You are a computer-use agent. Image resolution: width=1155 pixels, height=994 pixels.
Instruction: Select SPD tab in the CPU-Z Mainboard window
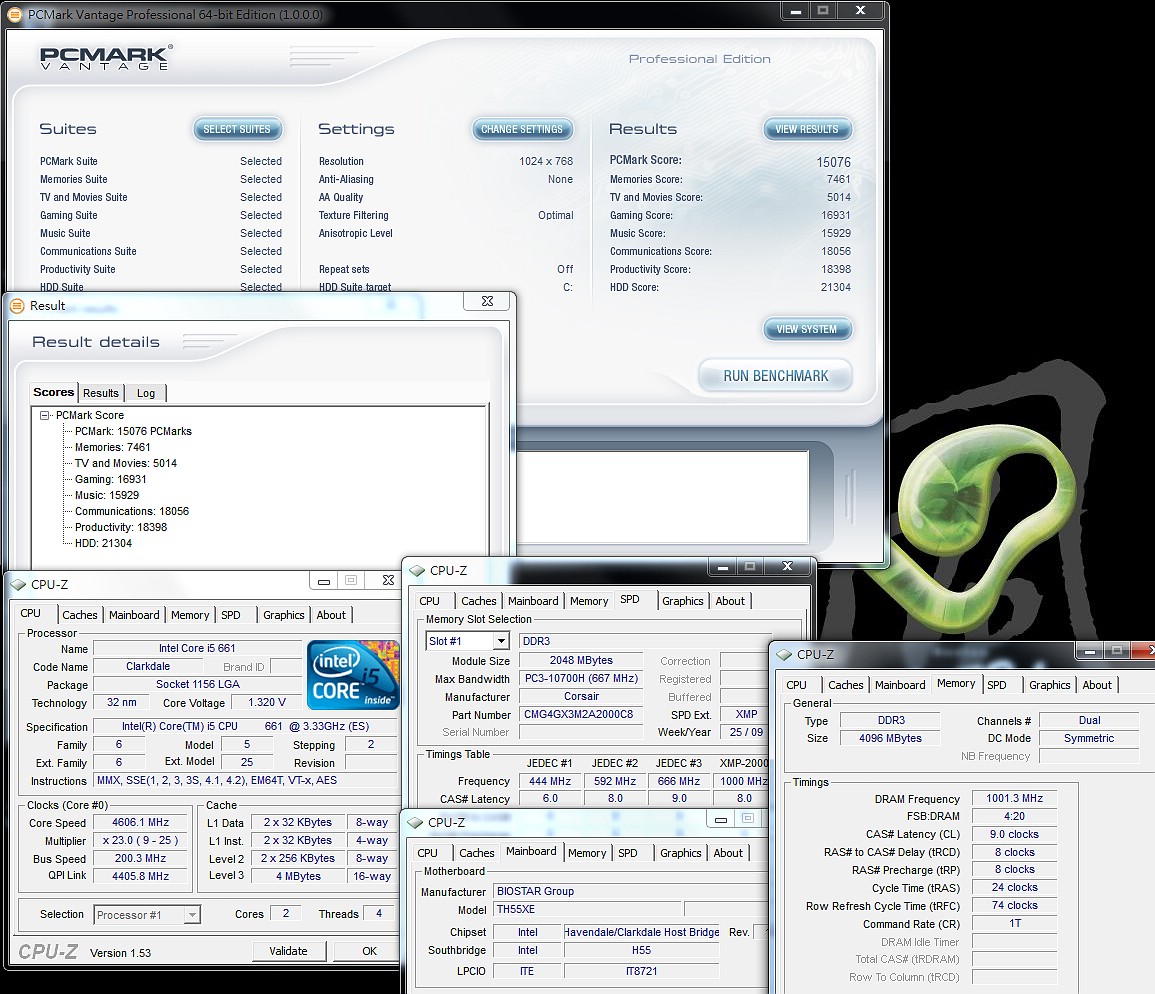tap(628, 853)
